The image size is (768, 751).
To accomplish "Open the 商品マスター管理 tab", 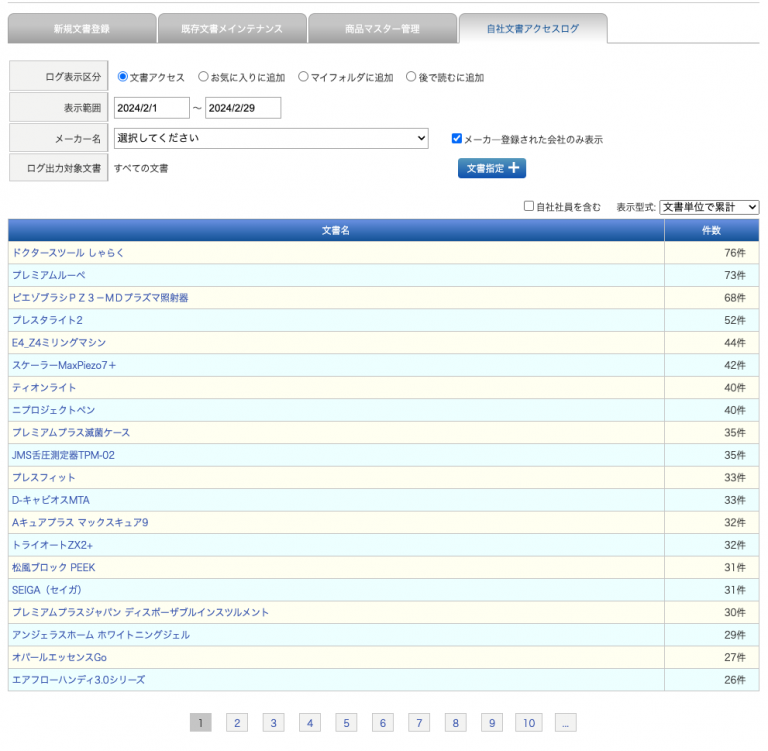I will (x=383, y=29).
